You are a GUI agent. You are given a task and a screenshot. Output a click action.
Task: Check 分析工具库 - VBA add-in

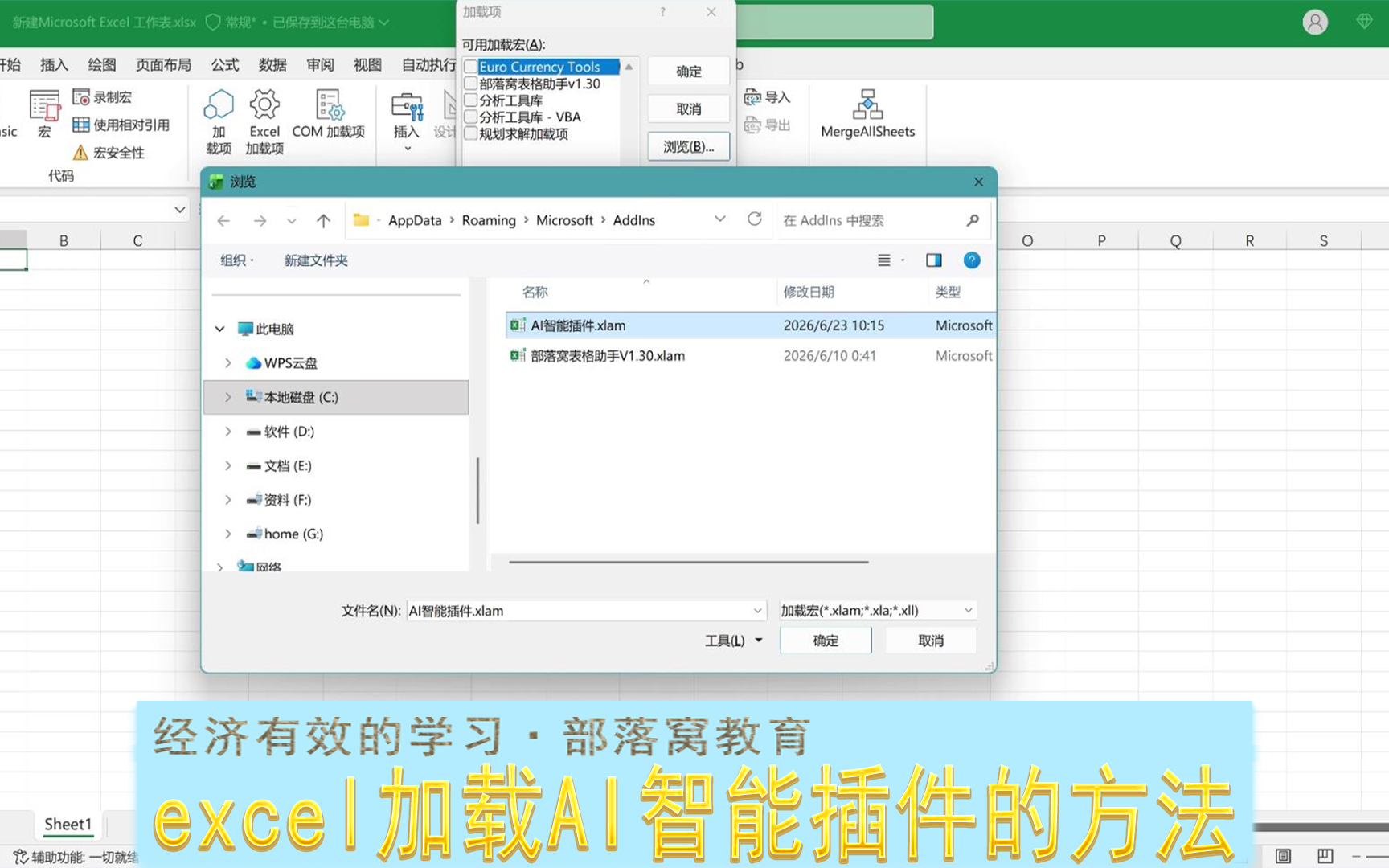pyautogui.click(x=471, y=117)
